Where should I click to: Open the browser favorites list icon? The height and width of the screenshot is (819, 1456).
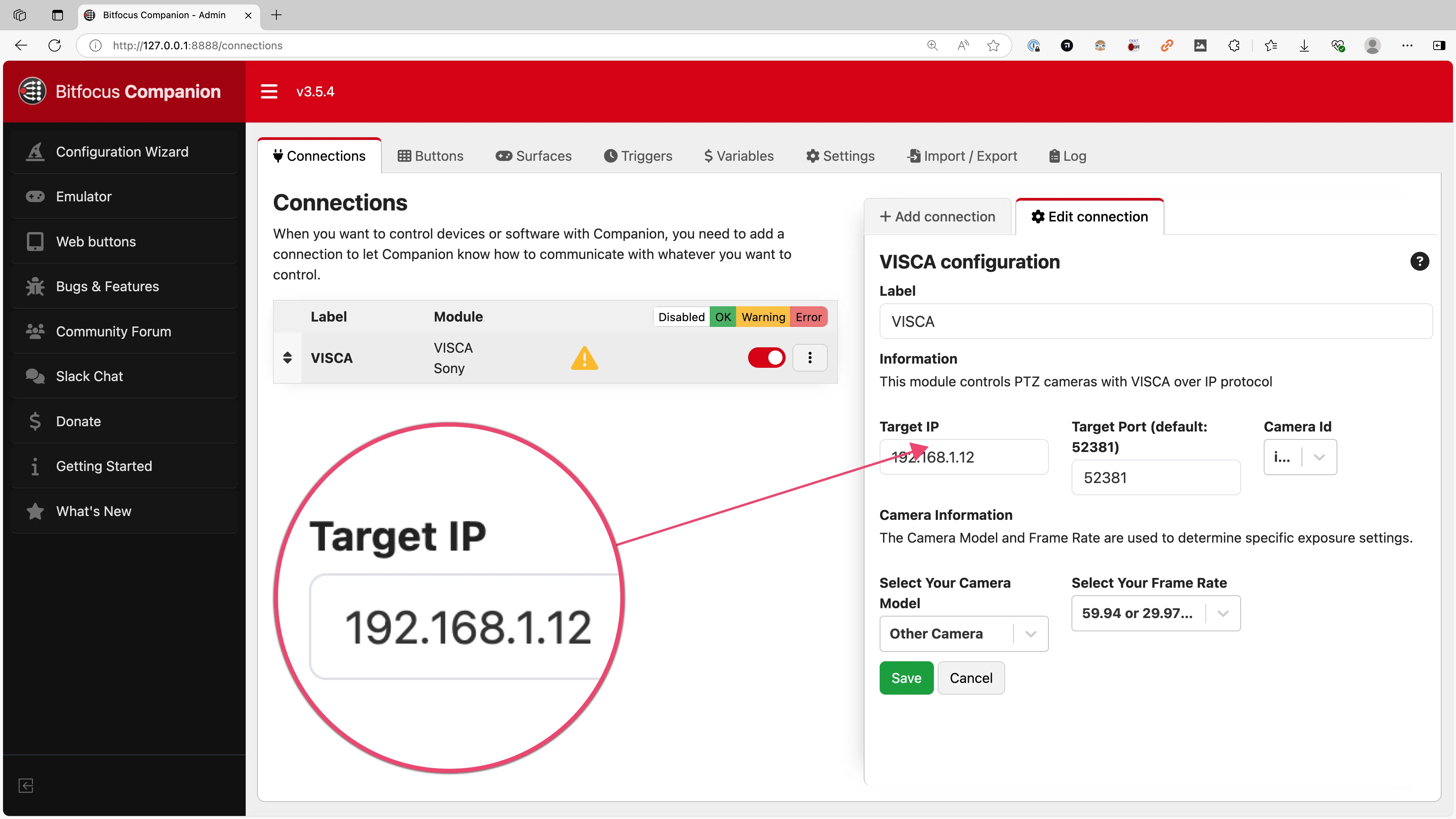click(x=1271, y=45)
